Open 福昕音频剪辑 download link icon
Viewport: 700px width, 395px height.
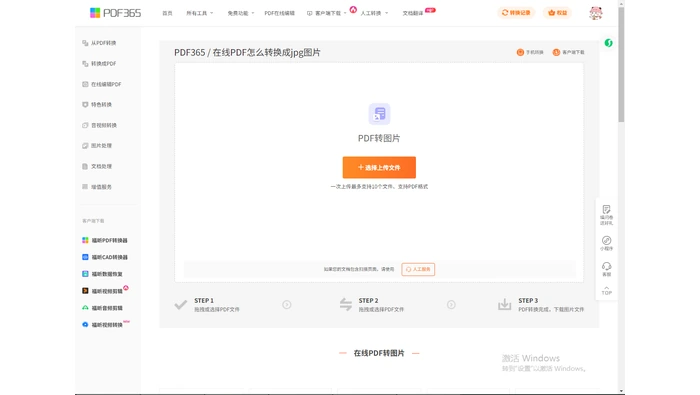pos(85,308)
